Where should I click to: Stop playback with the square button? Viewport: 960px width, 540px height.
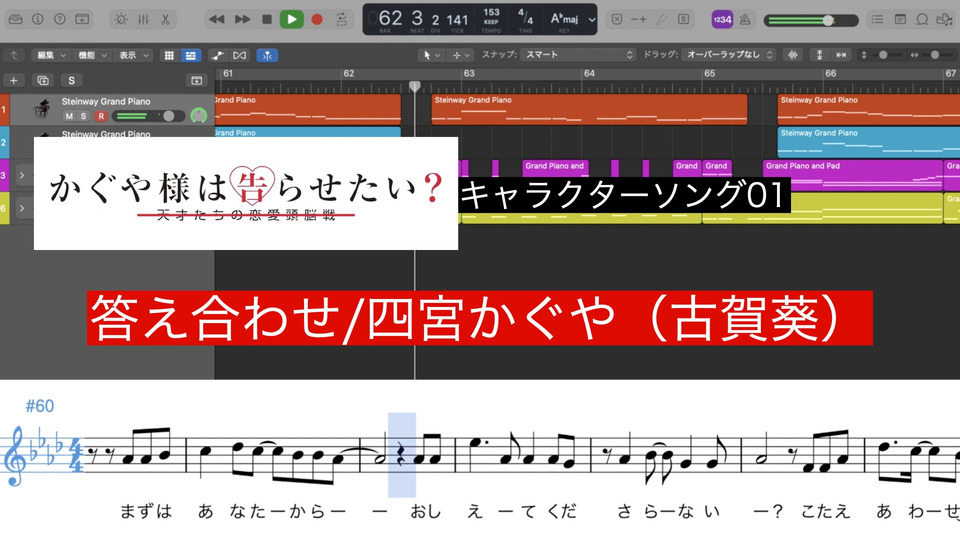point(267,20)
